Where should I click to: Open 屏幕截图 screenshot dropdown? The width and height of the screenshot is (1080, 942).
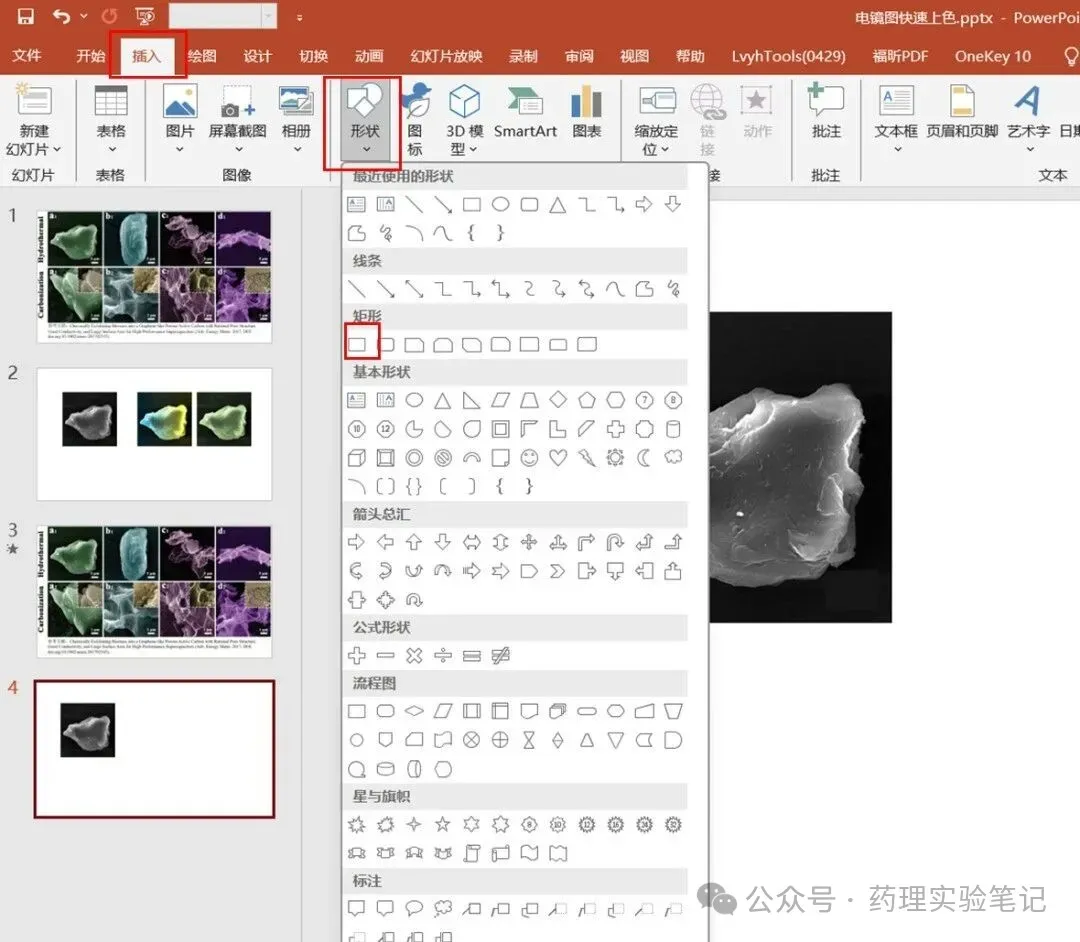pyautogui.click(x=238, y=120)
